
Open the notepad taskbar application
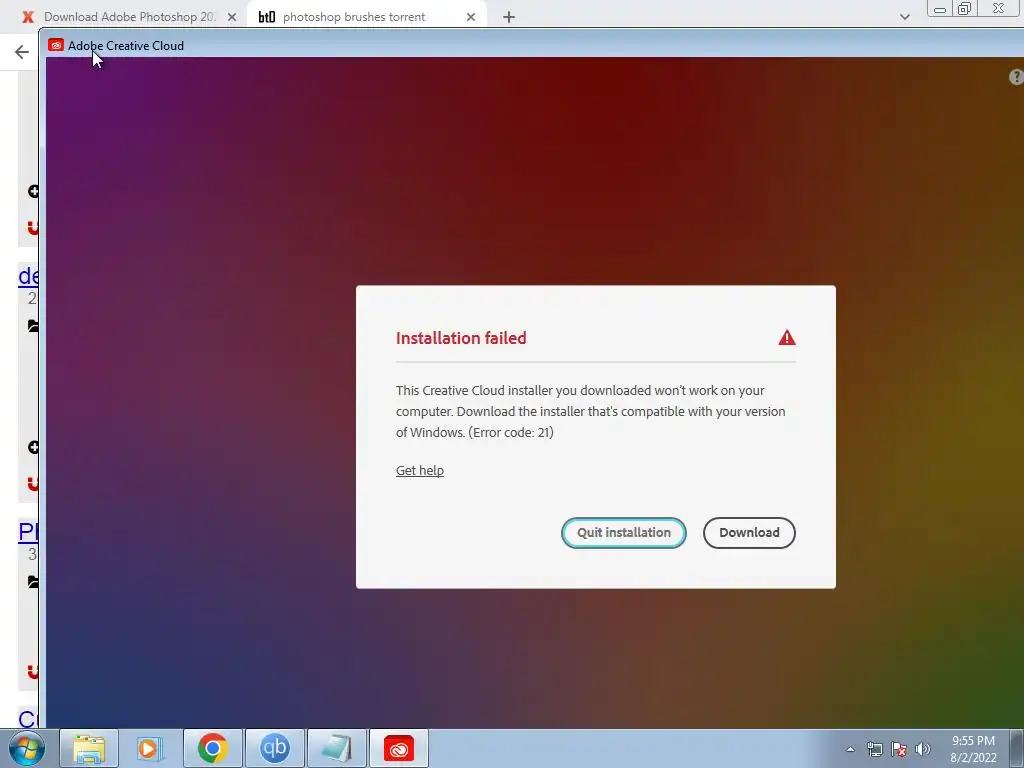coord(337,748)
